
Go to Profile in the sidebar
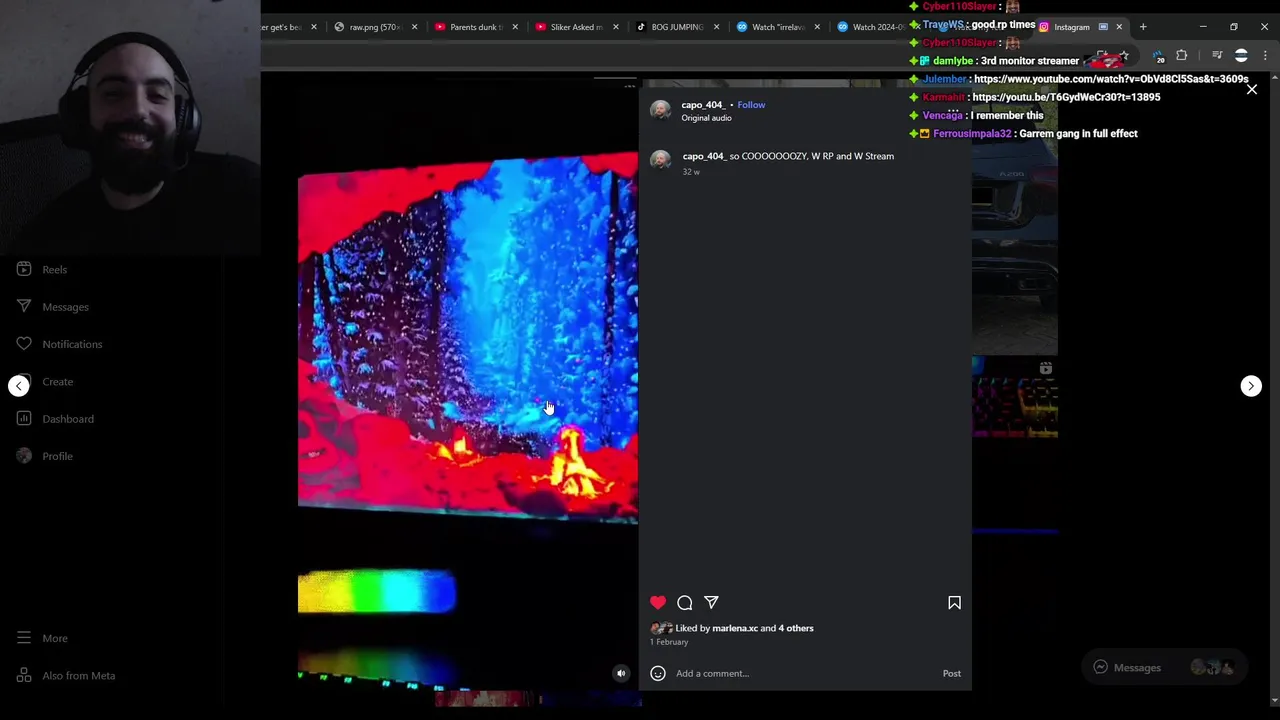[45, 456]
